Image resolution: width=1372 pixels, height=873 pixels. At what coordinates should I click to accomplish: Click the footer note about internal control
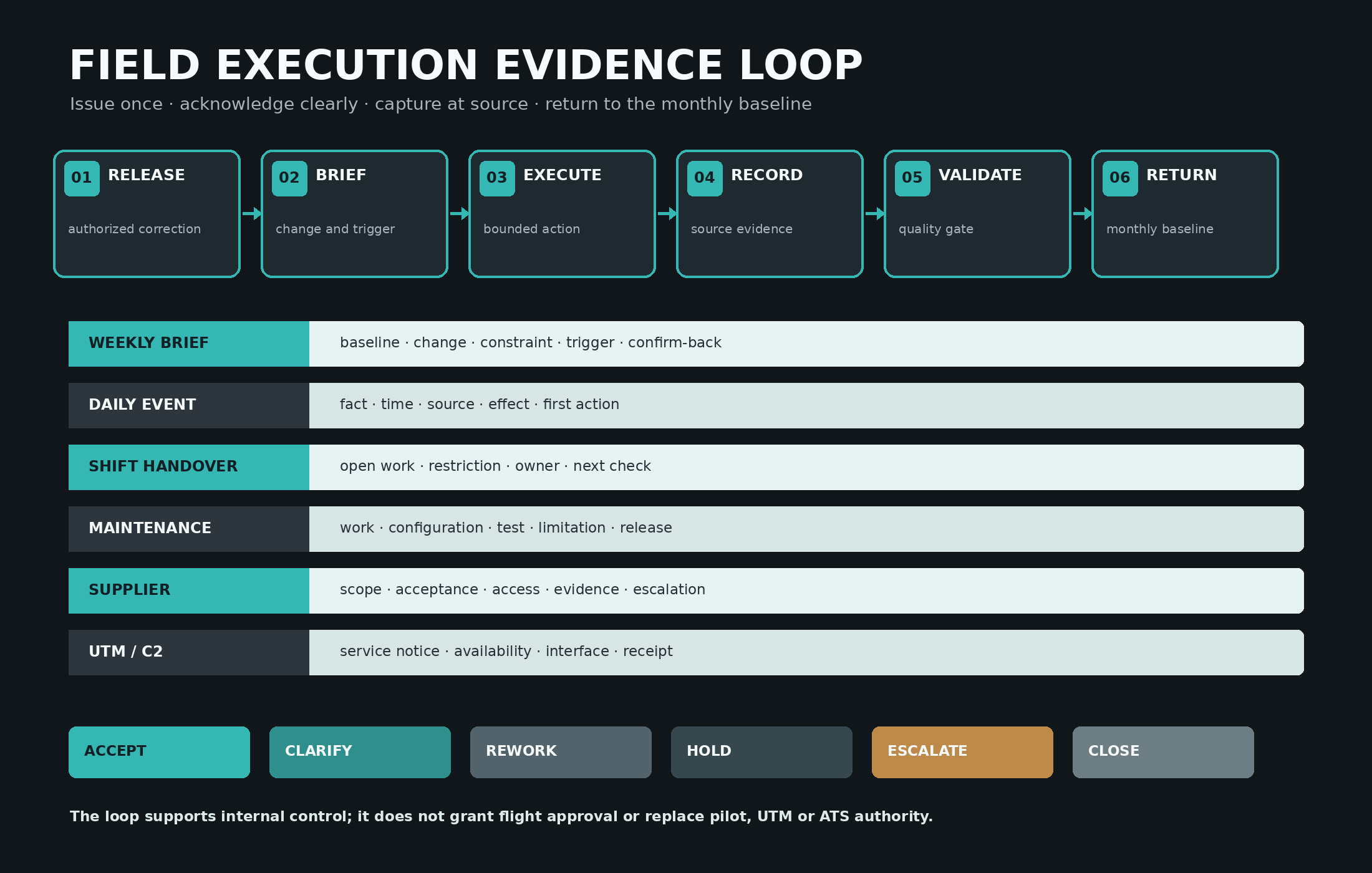tap(501, 817)
